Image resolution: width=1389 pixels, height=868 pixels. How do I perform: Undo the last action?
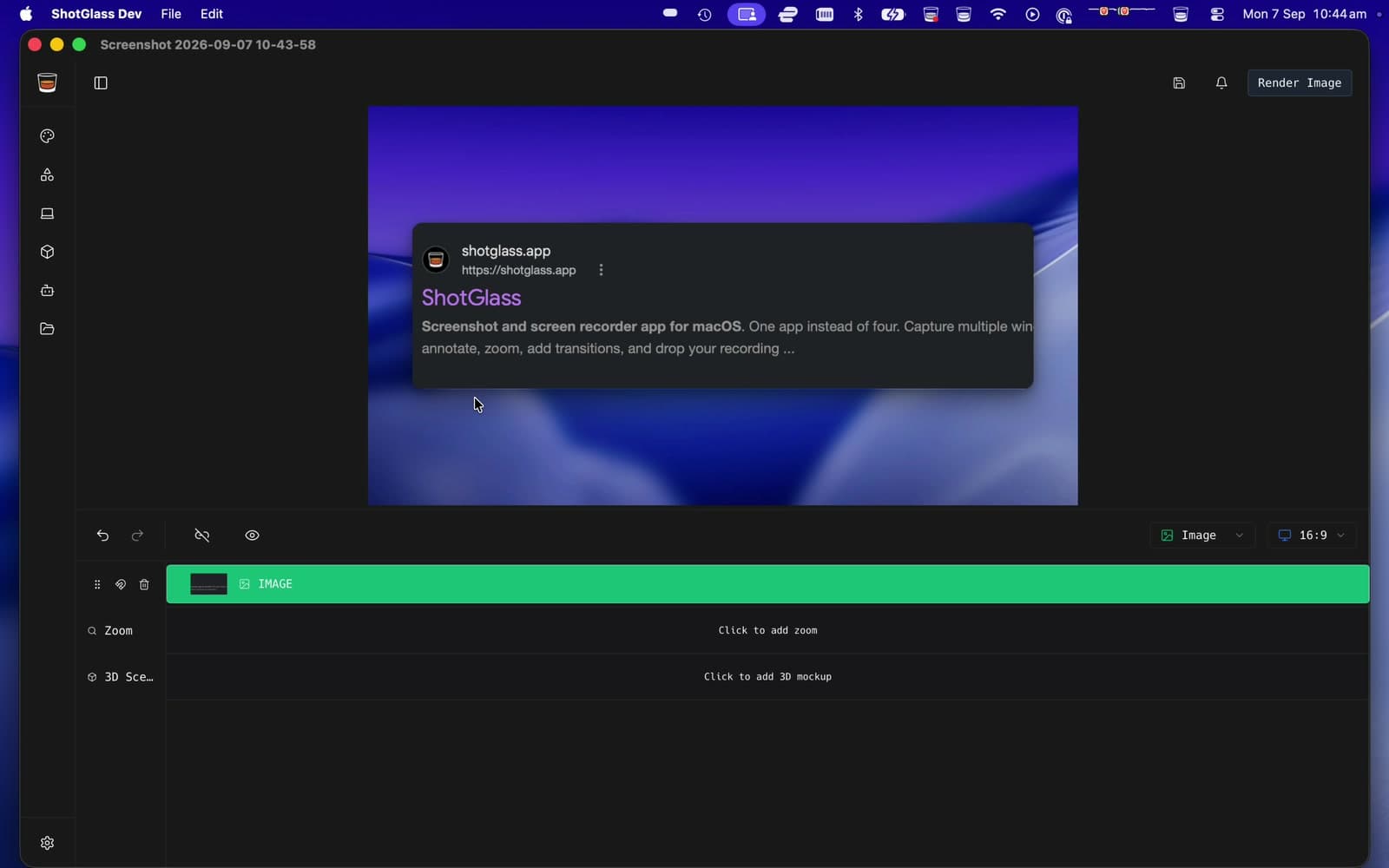pyautogui.click(x=102, y=536)
